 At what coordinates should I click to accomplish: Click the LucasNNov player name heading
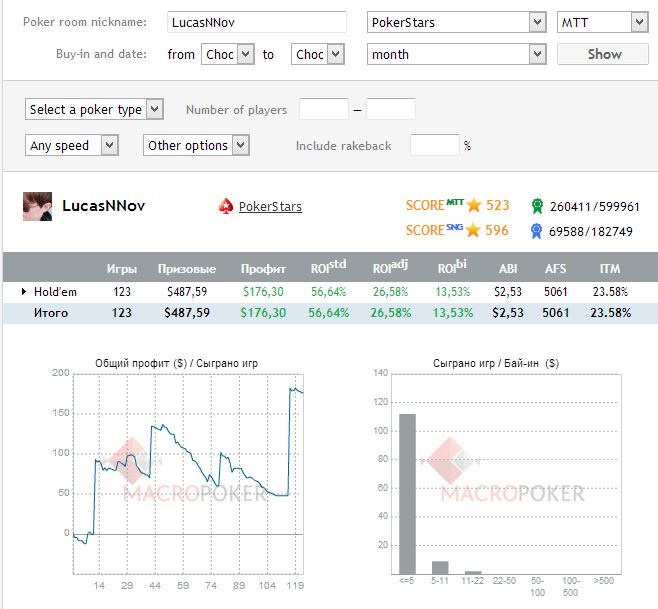click(x=104, y=206)
